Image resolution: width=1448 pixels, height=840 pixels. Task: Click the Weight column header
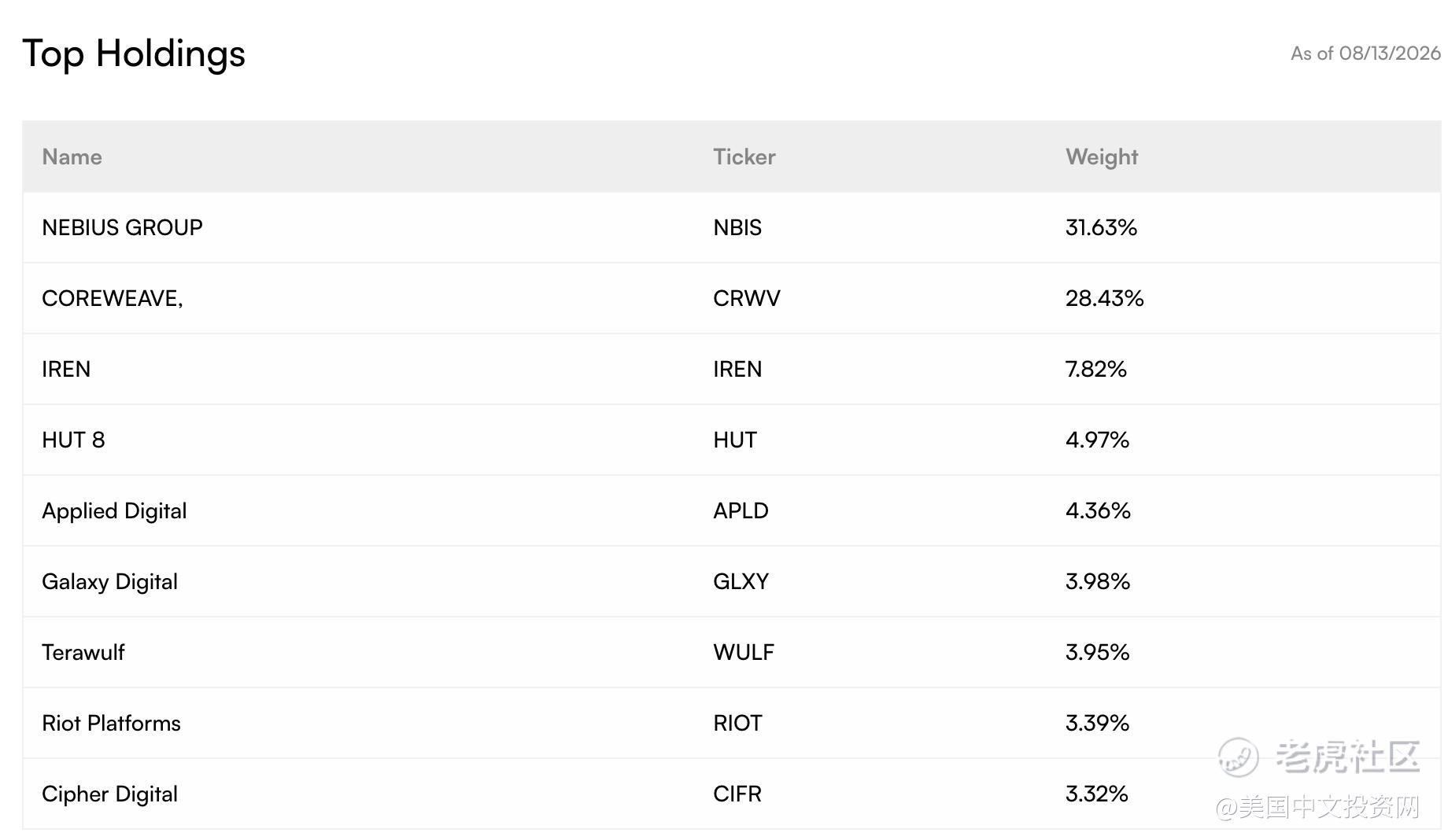pos(1102,157)
